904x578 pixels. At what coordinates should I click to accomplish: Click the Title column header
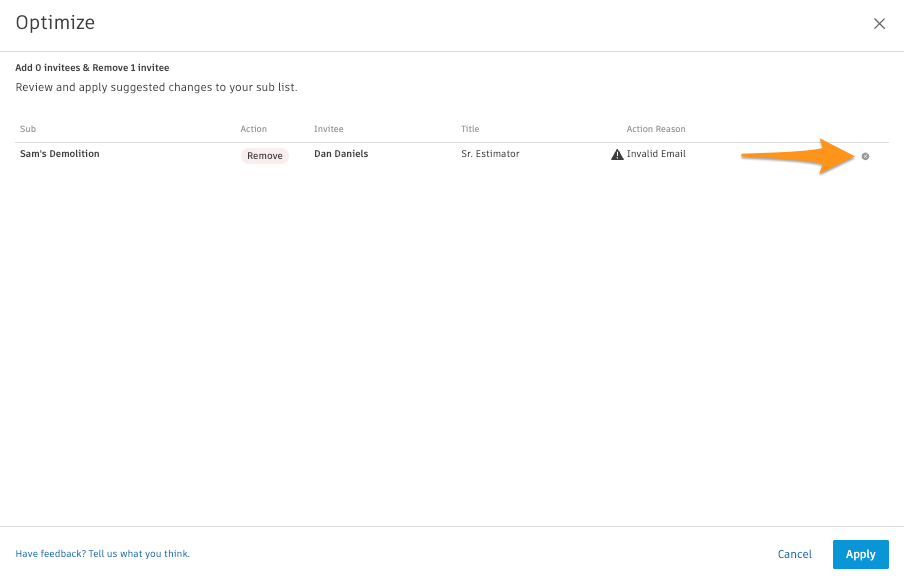470,129
